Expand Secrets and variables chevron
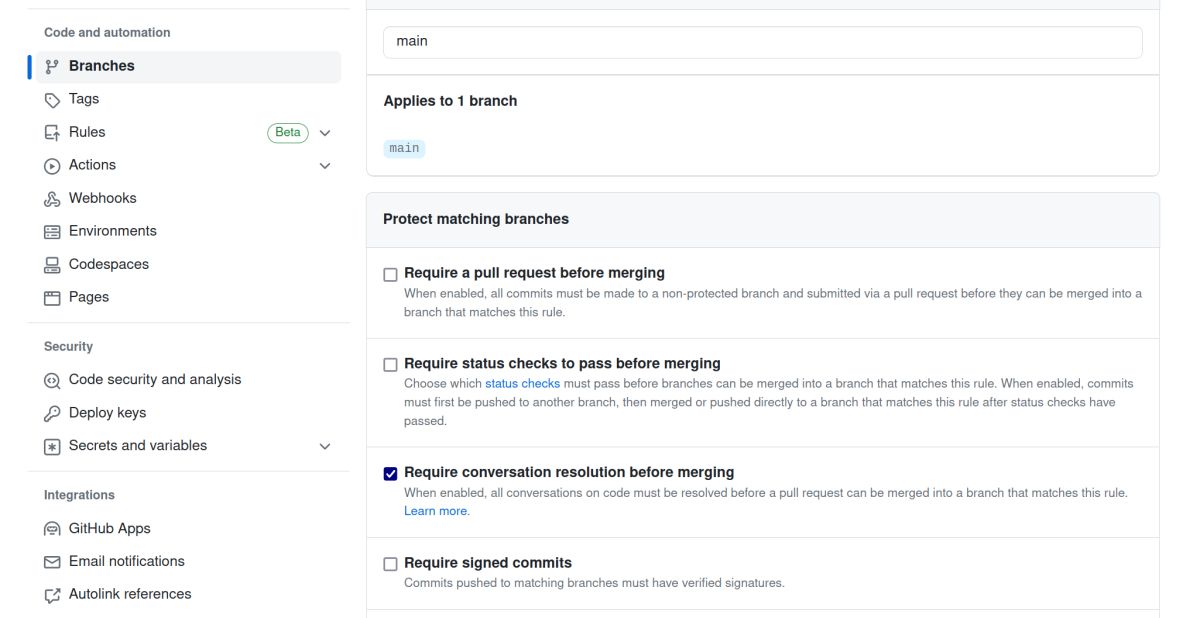1200x618 pixels. [x=325, y=447]
